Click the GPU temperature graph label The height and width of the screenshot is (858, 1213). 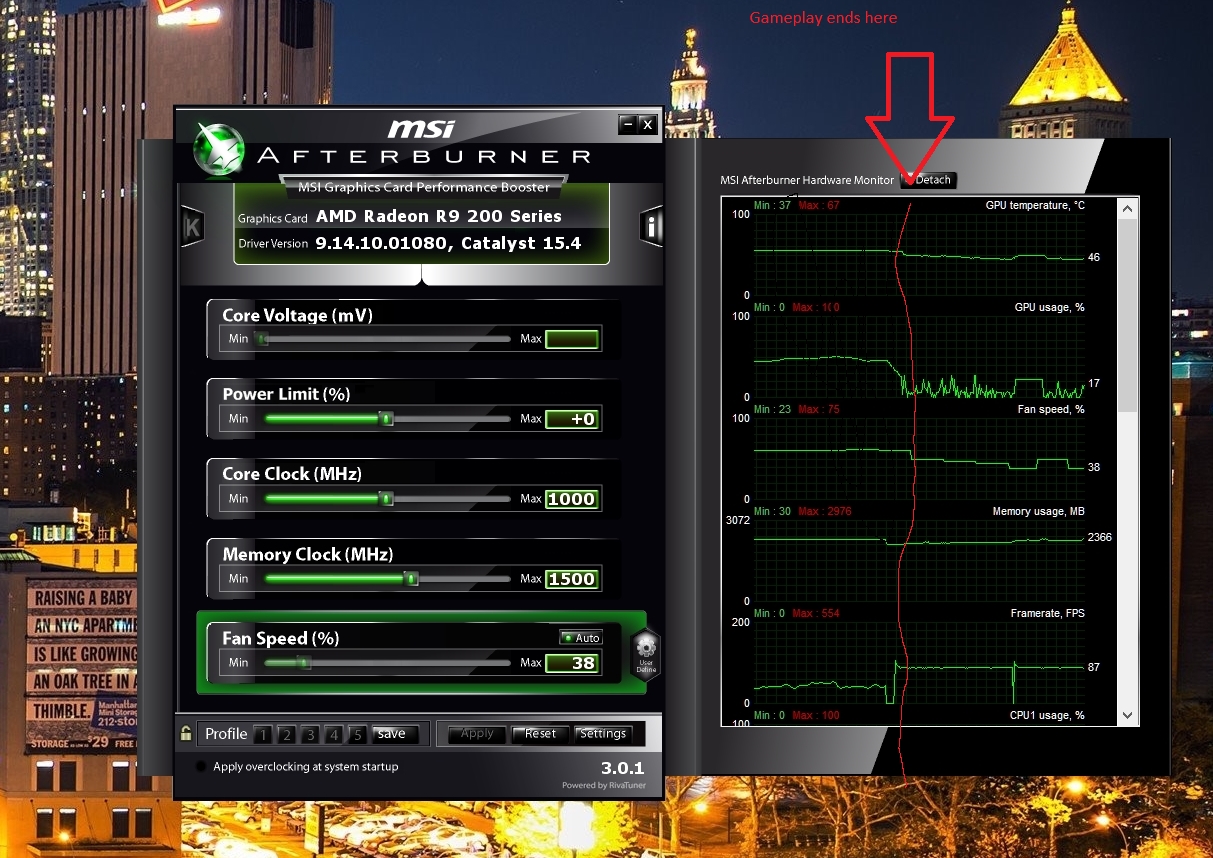1035,205
